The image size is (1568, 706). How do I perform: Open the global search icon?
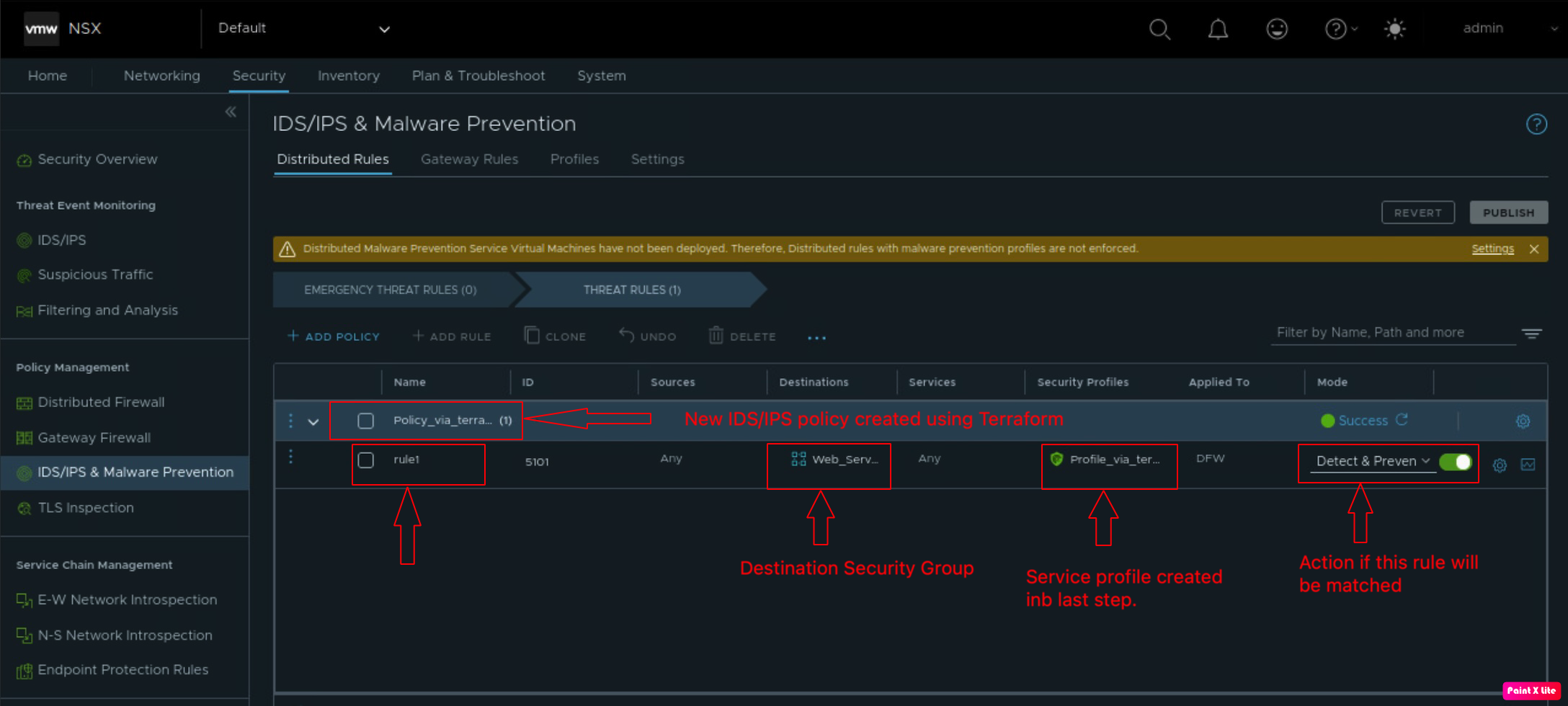[x=1159, y=29]
